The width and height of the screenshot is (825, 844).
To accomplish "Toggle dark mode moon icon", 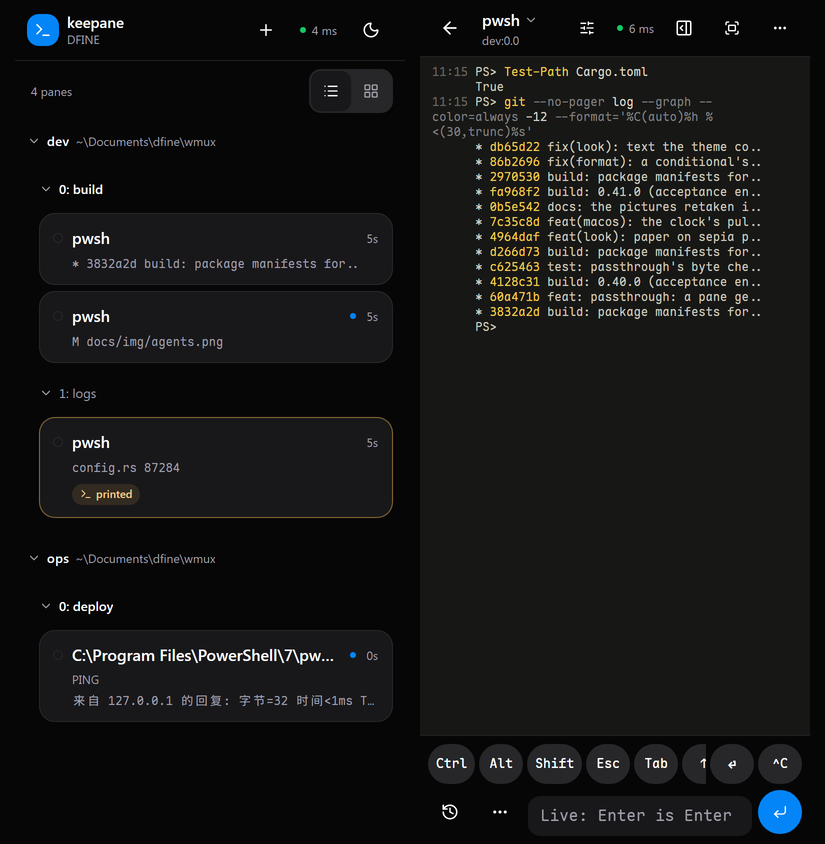I will pyautogui.click(x=371, y=30).
